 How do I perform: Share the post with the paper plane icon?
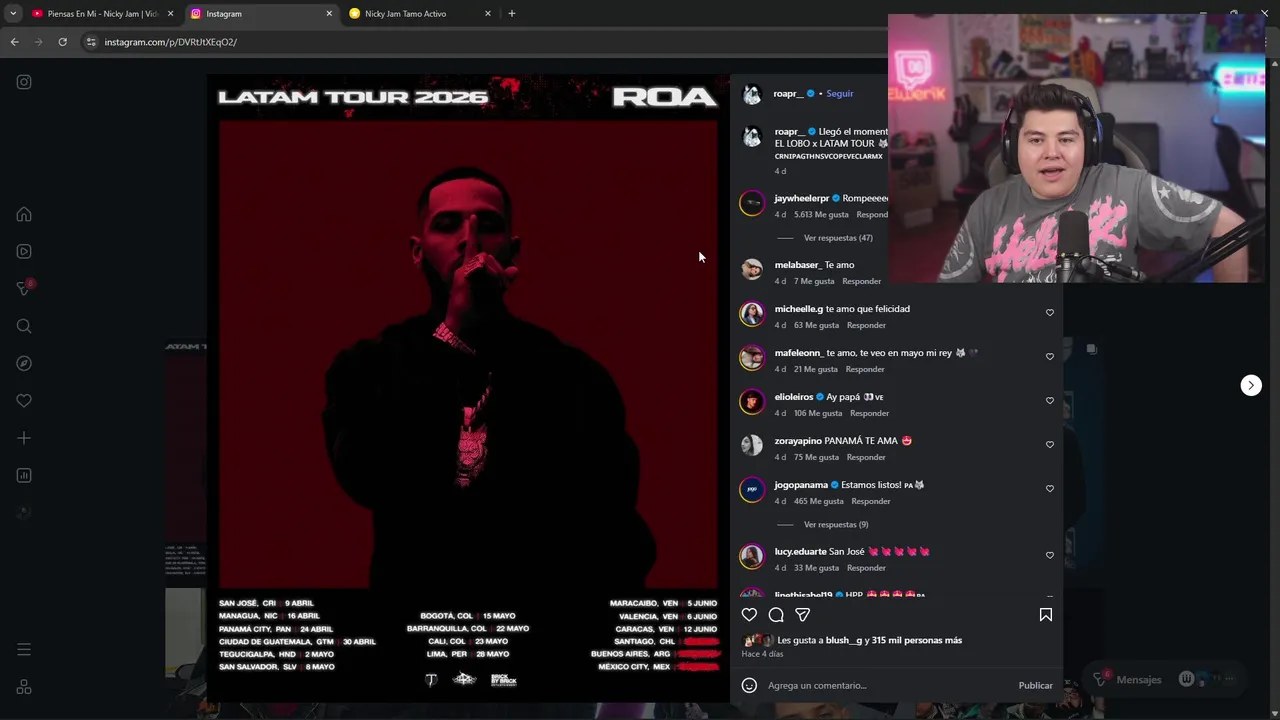pyautogui.click(x=802, y=615)
